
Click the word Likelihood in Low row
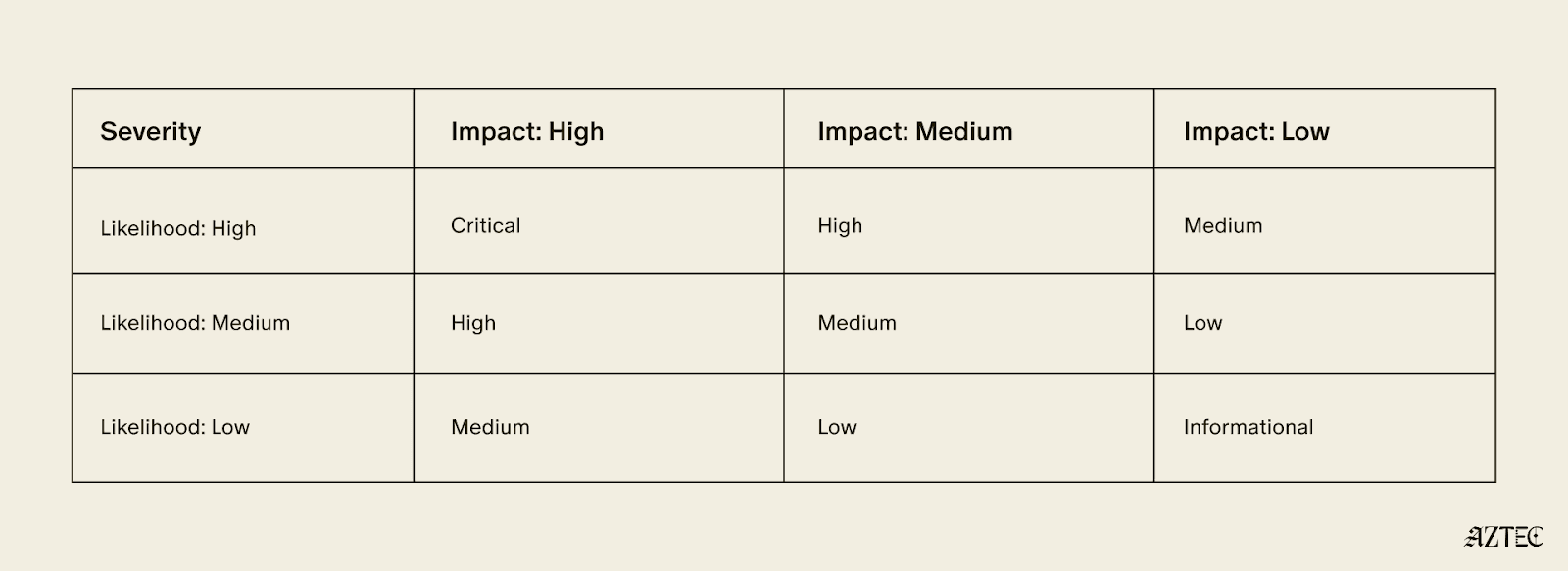(x=152, y=427)
